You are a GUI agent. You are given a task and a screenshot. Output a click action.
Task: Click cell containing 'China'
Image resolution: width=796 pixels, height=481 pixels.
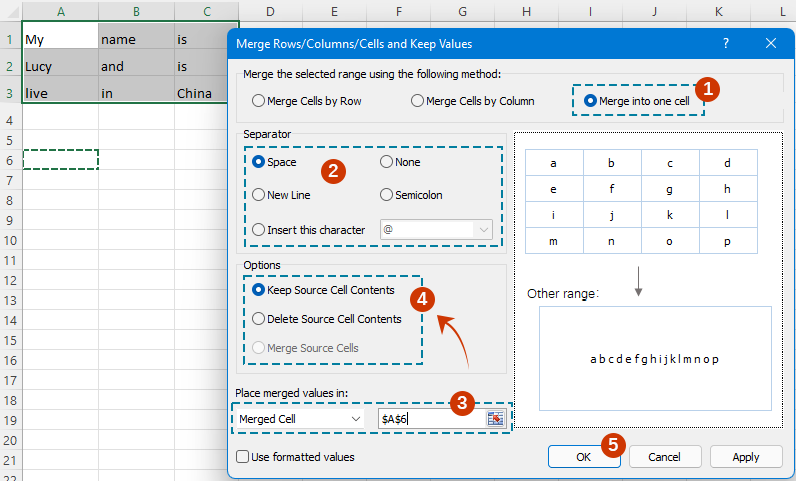point(202,90)
